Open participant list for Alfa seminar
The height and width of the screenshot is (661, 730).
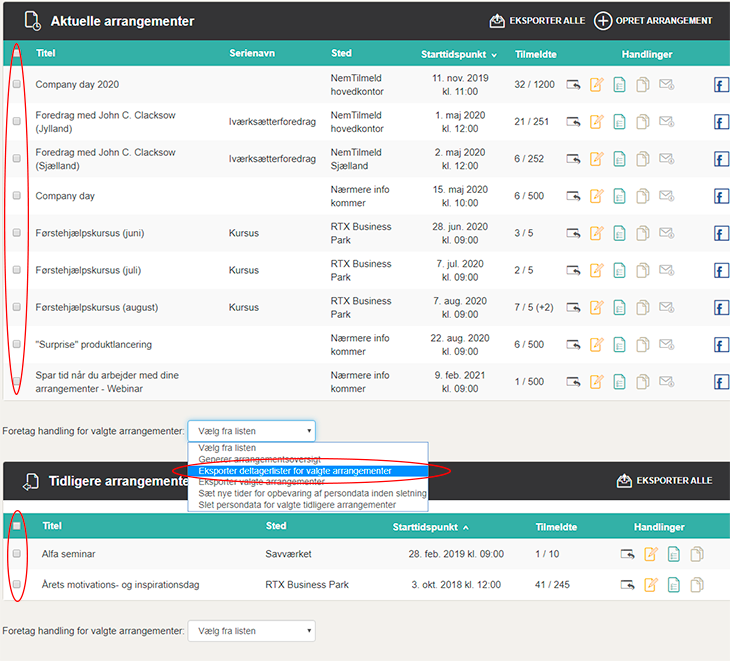click(673, 554)
